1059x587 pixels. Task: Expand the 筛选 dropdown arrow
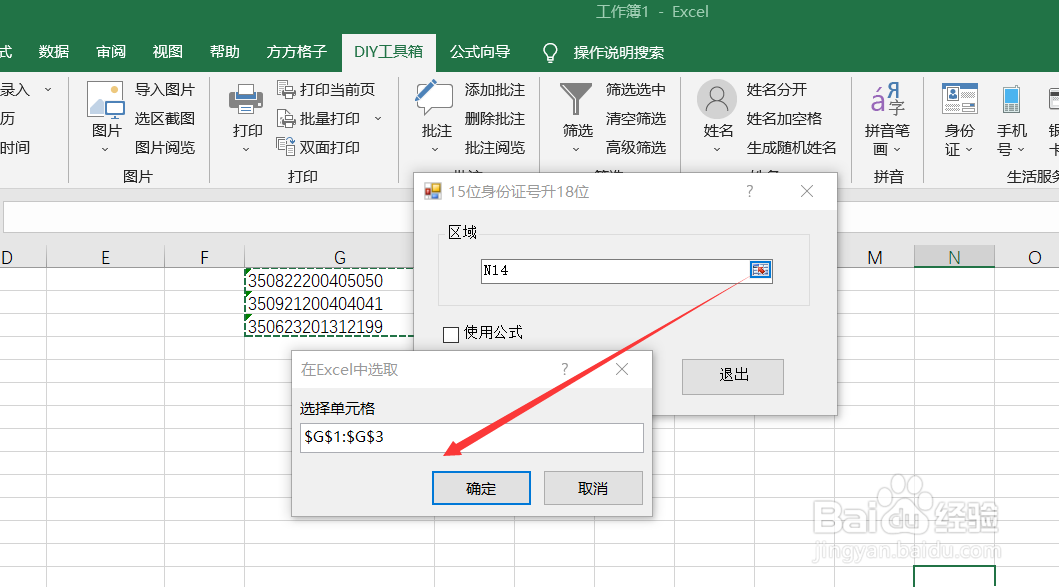pyautogui.click(x=576, y=149)
